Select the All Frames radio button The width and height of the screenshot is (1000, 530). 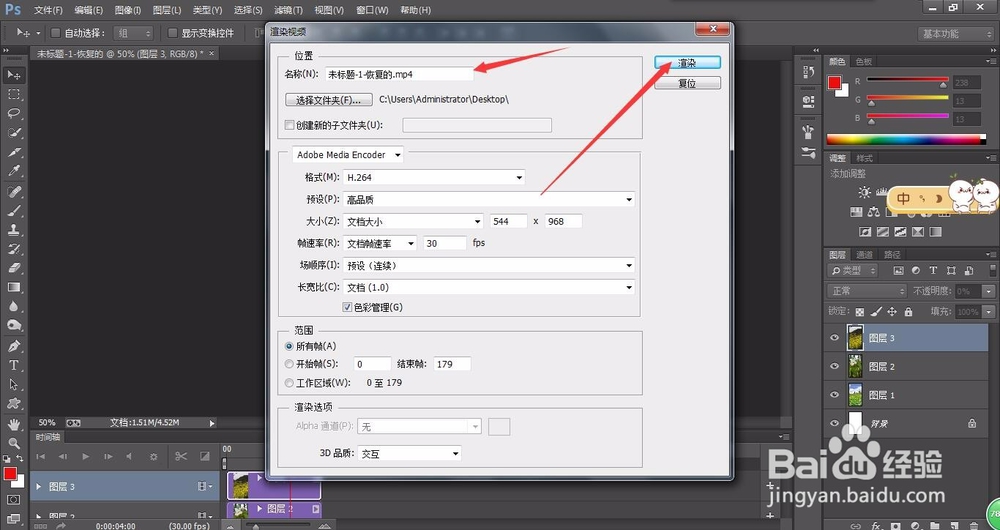(290, 346)
